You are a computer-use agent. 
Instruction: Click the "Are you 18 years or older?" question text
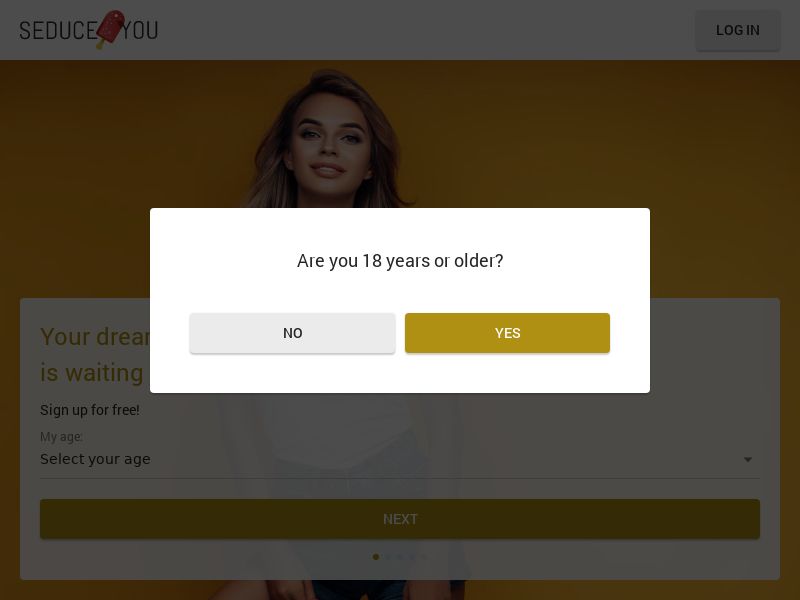[400, 261]
